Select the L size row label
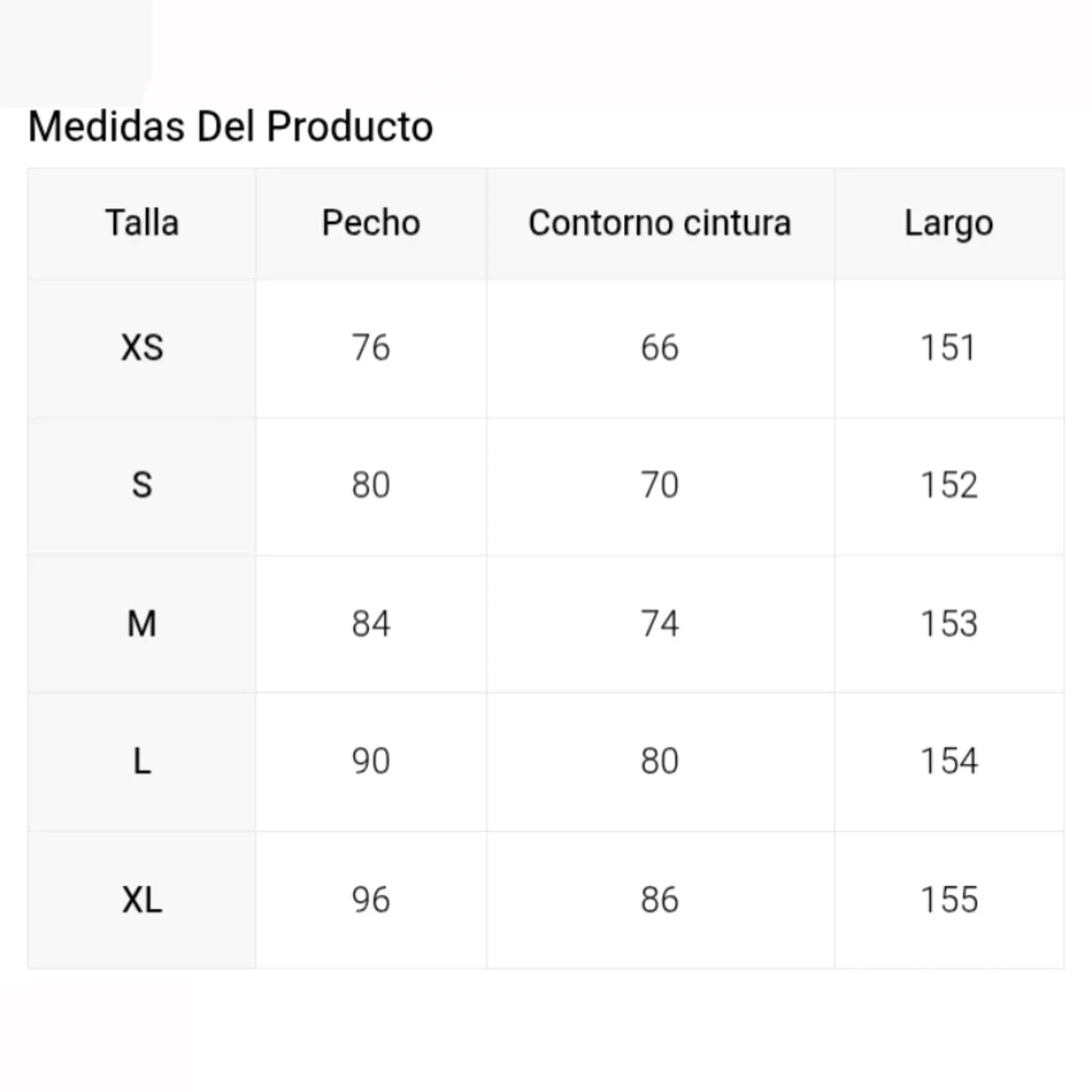Screen dimensions: 1092x1092 click(x=142, y=761)
